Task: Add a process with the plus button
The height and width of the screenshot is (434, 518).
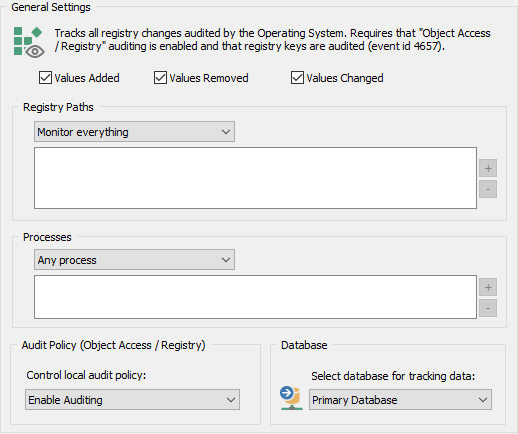Action: click(x=488, y=287)
